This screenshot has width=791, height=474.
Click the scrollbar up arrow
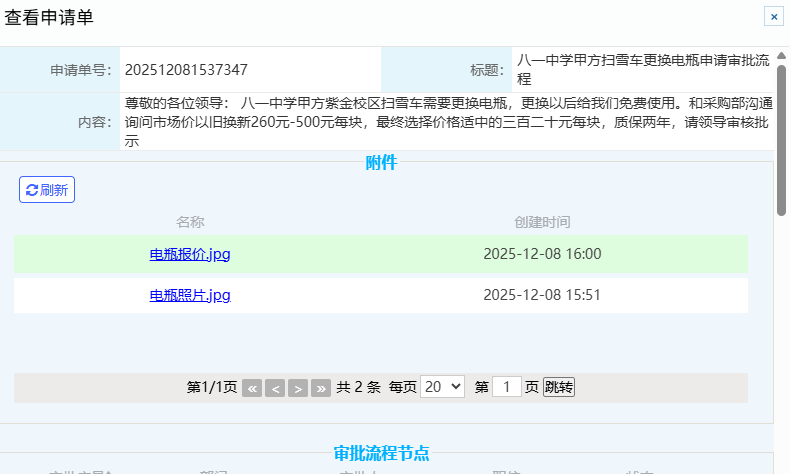coord(782,54)
